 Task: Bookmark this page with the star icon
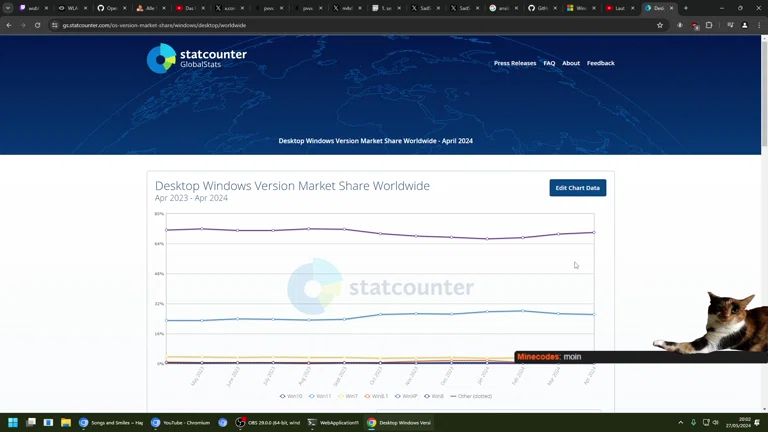(x=660, y=25)
